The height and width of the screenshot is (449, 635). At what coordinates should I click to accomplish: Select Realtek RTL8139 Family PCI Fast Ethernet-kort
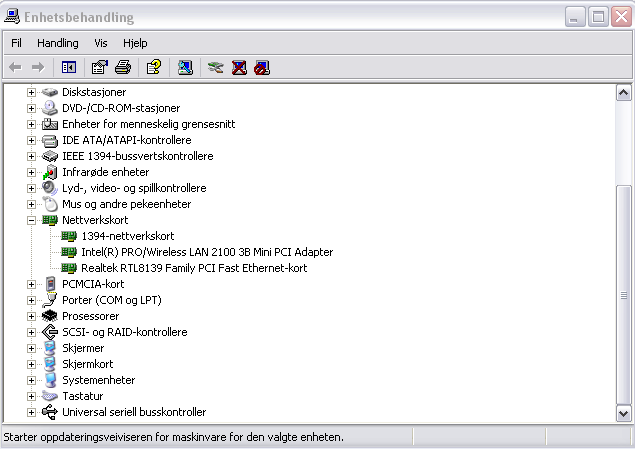tap(194, 268)
